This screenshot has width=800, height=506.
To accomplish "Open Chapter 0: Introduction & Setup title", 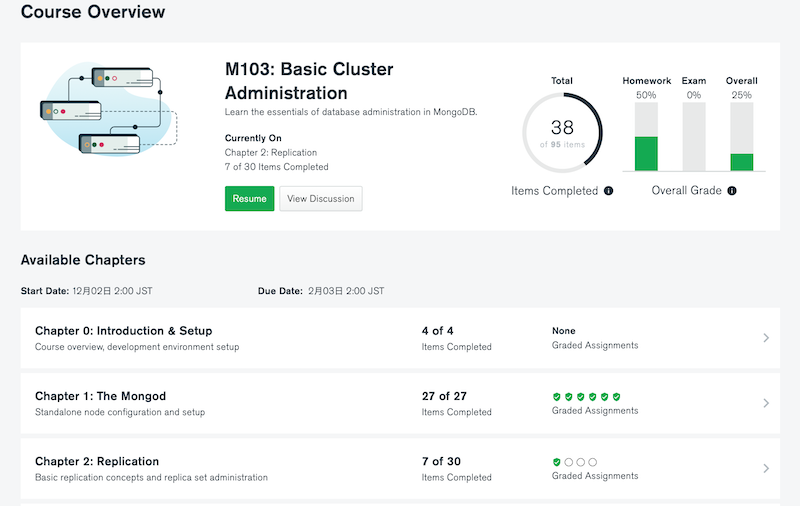I will pyautogui.click(x=123, y=331).
